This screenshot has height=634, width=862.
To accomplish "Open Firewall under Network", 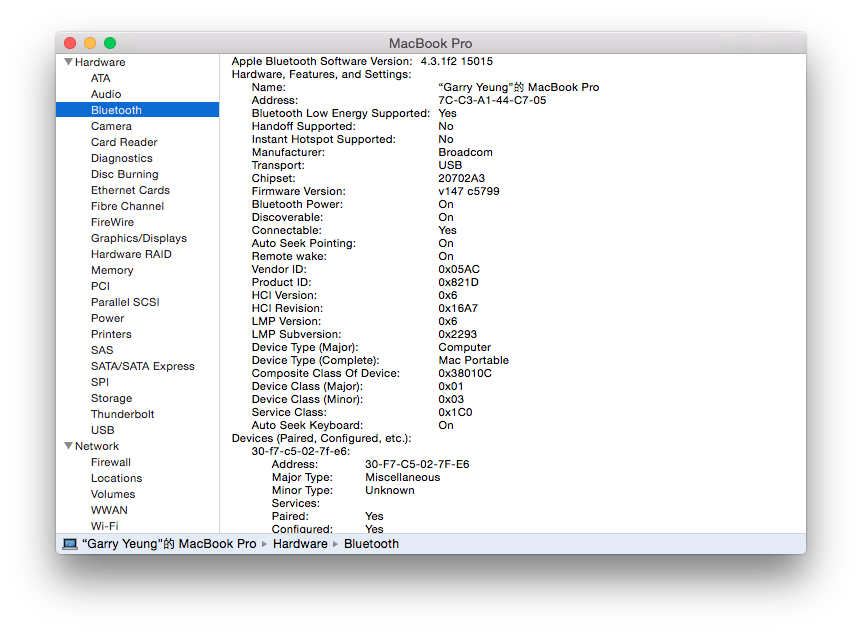I will (x=110, y=461).
